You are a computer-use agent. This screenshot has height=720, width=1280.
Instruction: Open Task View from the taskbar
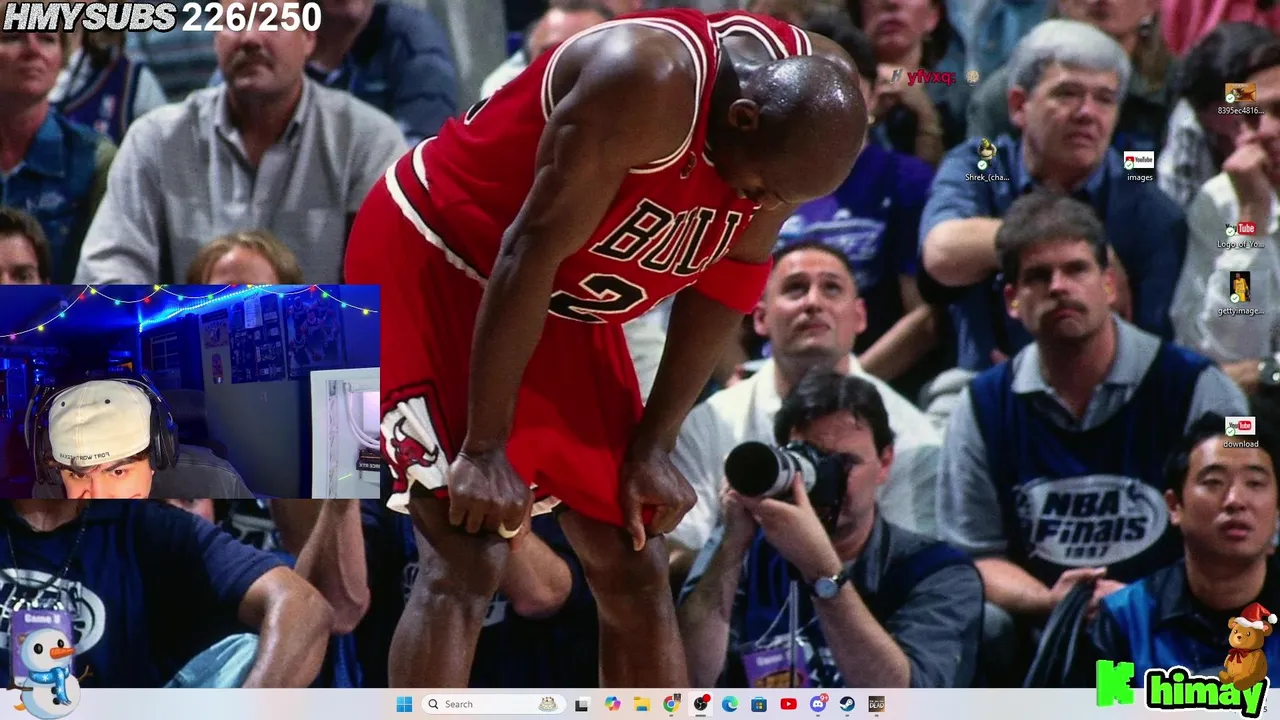click(x=582, y=704)
